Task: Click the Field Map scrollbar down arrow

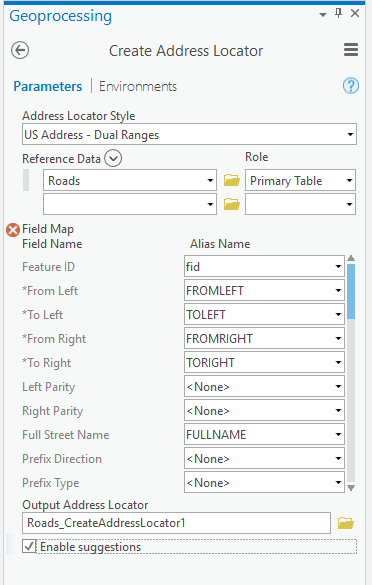Action: [x=351, y=488]
